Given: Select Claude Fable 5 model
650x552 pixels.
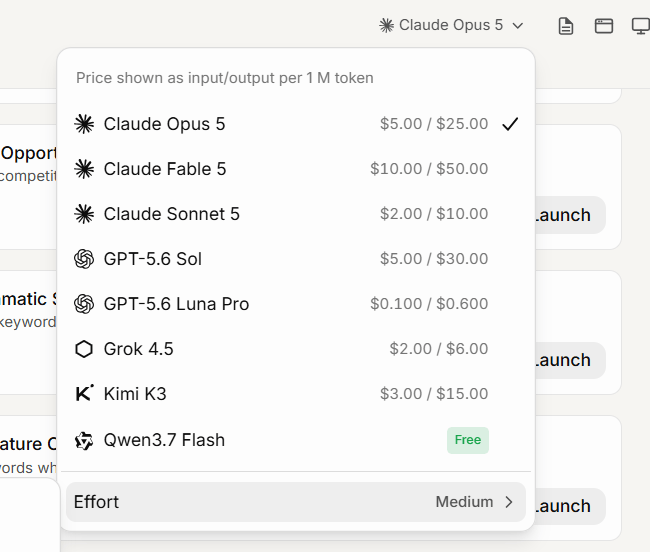Looking at the screenshot, I should (296, 169).
